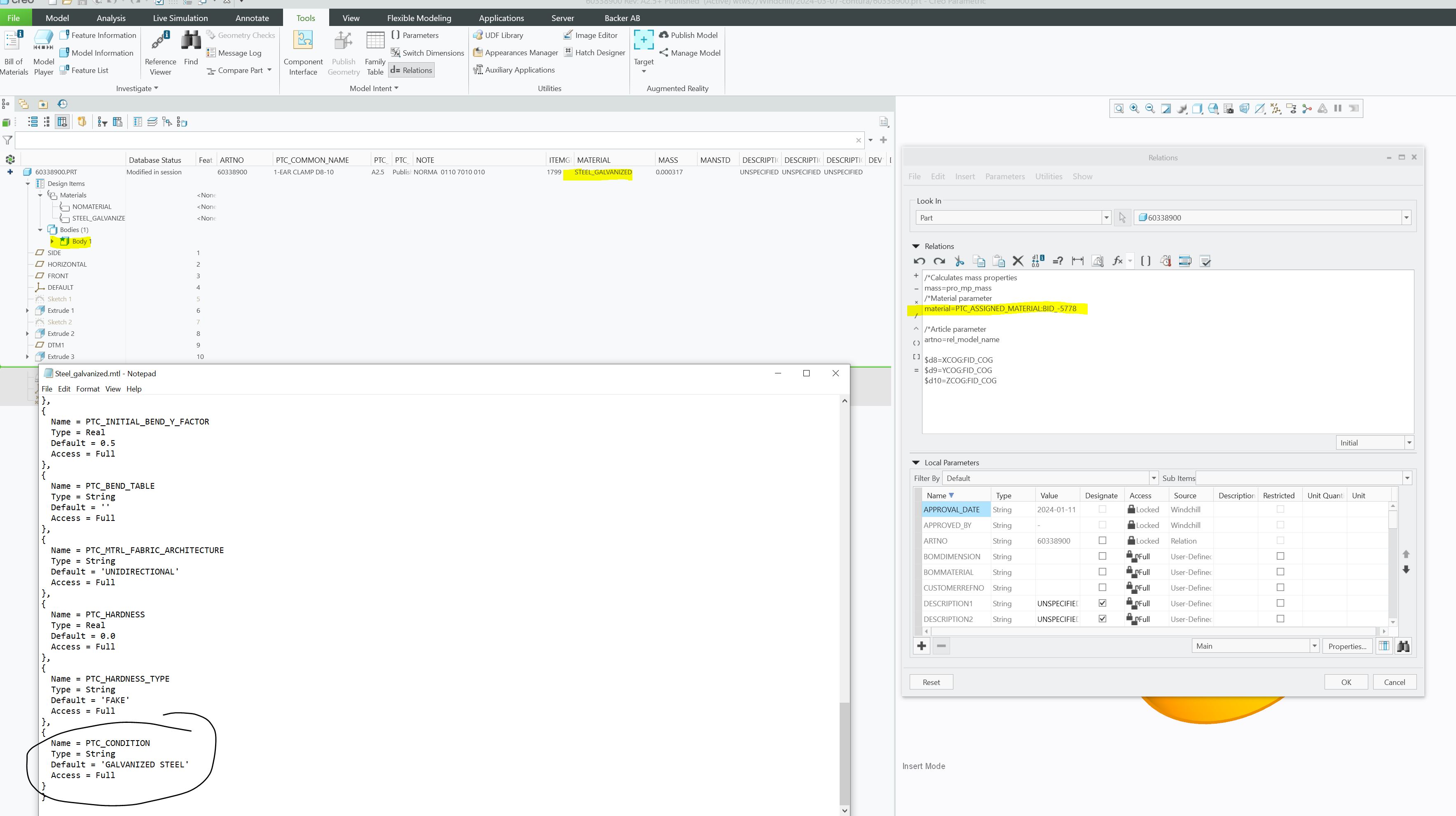The image size is (1456, 816).
Task: Open the Filter By Default dropdown
Action: point(1153,478)
